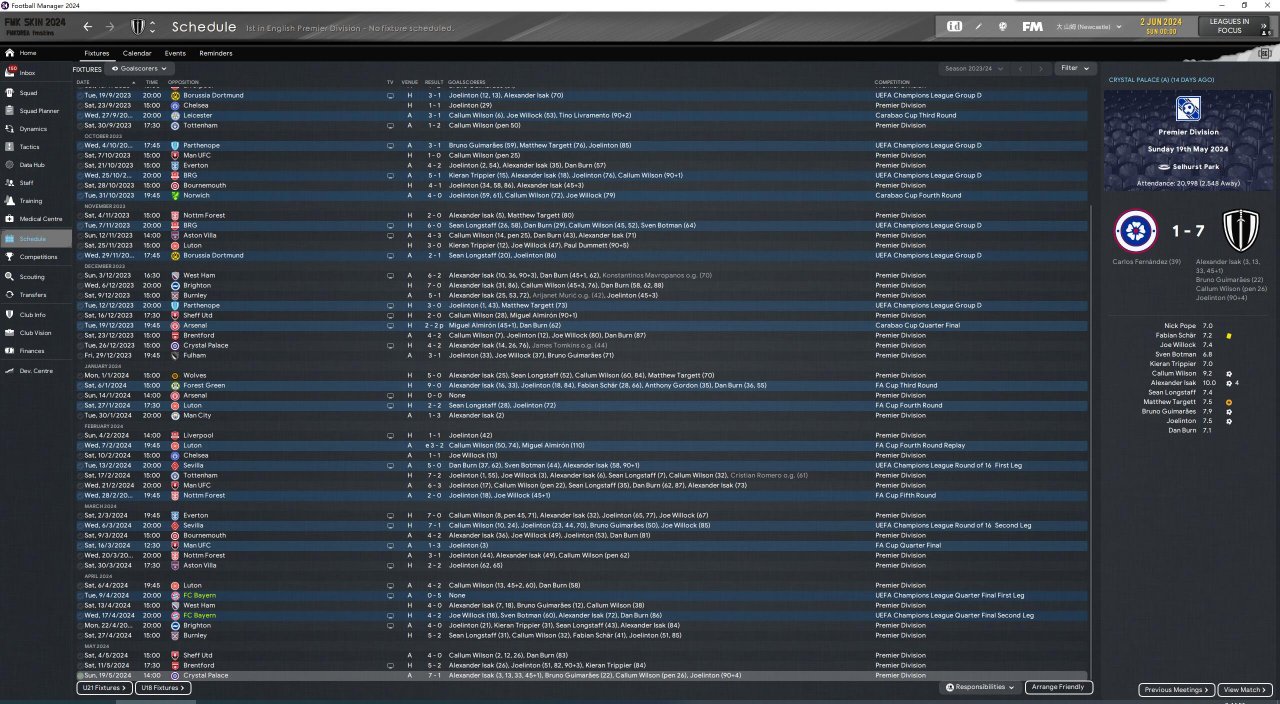
Task: Select row circle for Sat, 7/10/2023 Man UFC
Action: [x=80, y=156]
